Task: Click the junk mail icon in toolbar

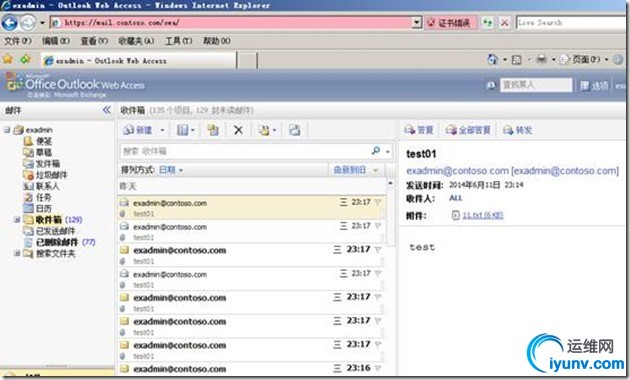Action: (264, 130)
